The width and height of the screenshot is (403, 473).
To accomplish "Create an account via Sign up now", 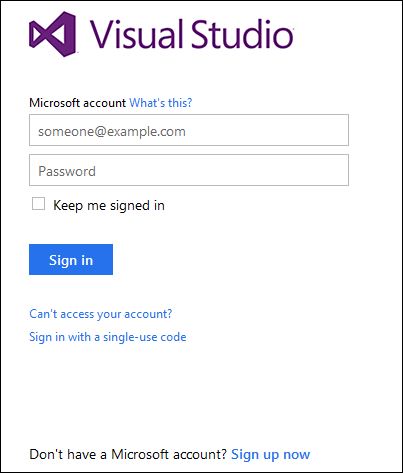I will (x=271, y=455).
